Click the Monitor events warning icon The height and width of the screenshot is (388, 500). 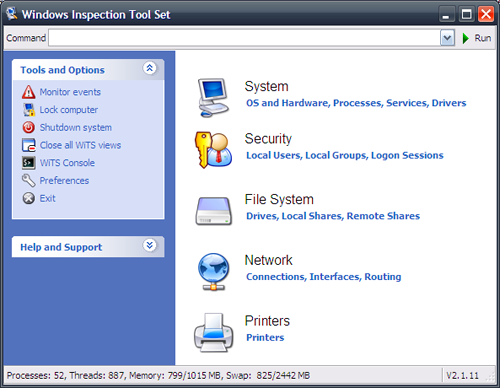click(29, 92)
